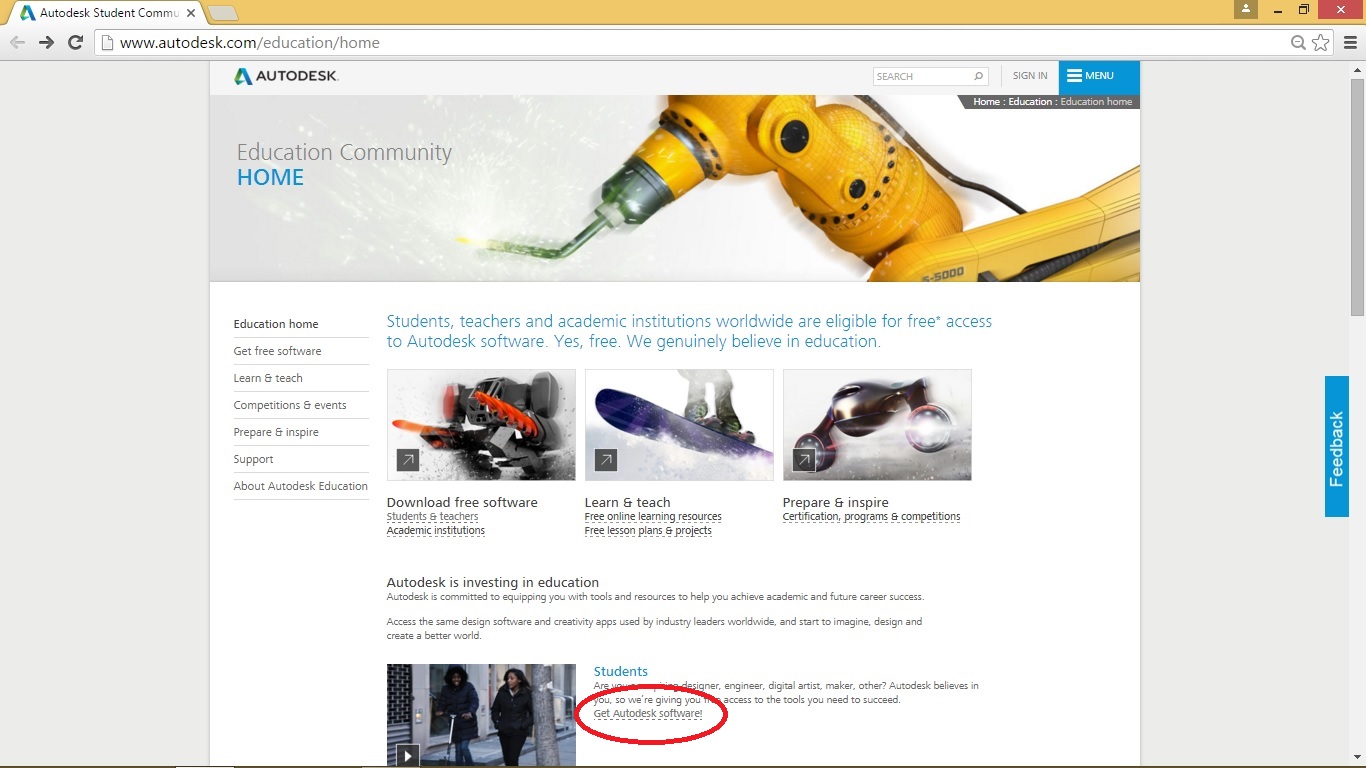Image resolution: width=1366 pixels, height=768 pixels.
Task: Select Learn & teach in sidebar
Action: point(268,378)
